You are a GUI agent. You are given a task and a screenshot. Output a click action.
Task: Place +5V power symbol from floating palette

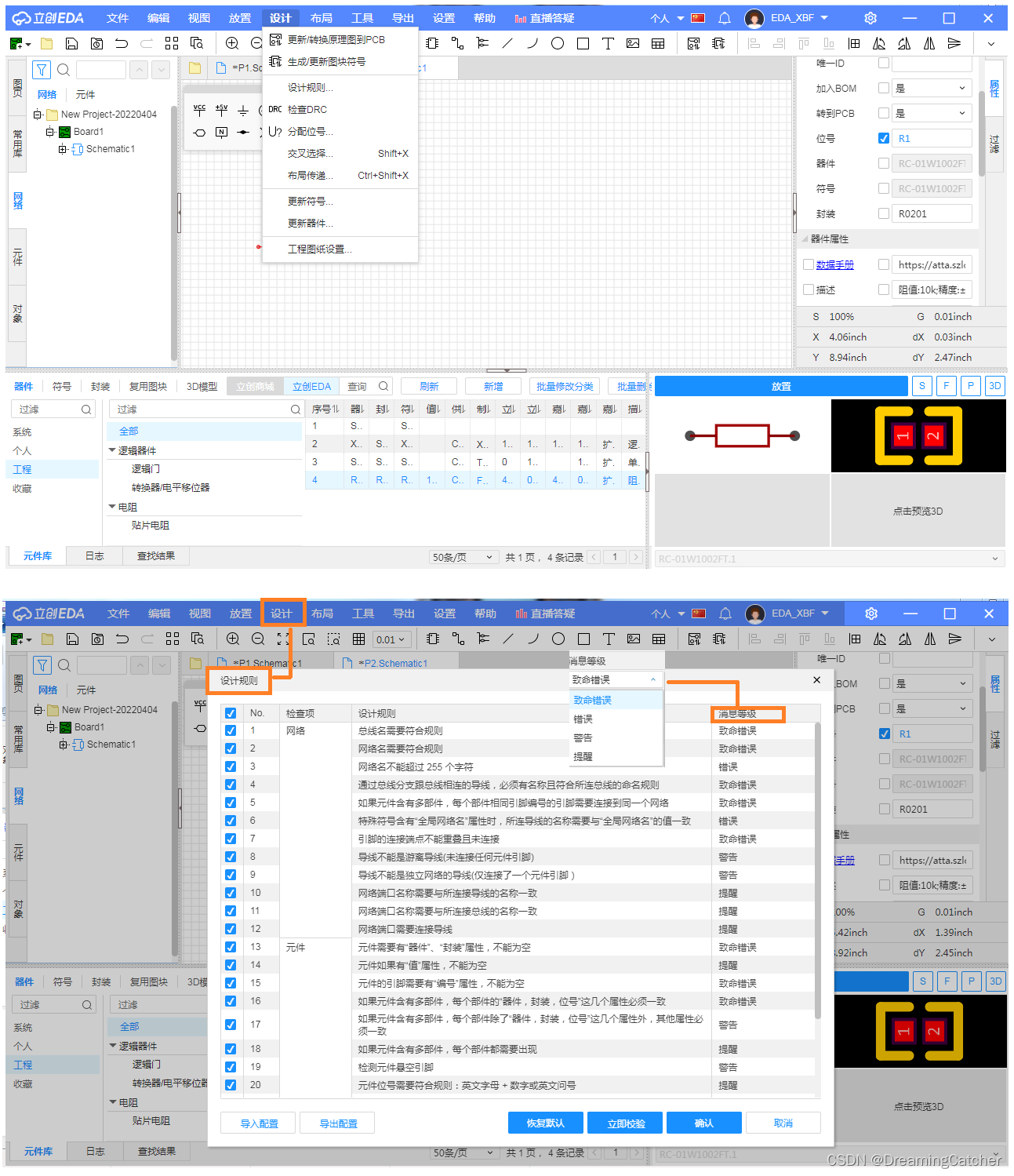click(222, 110)
